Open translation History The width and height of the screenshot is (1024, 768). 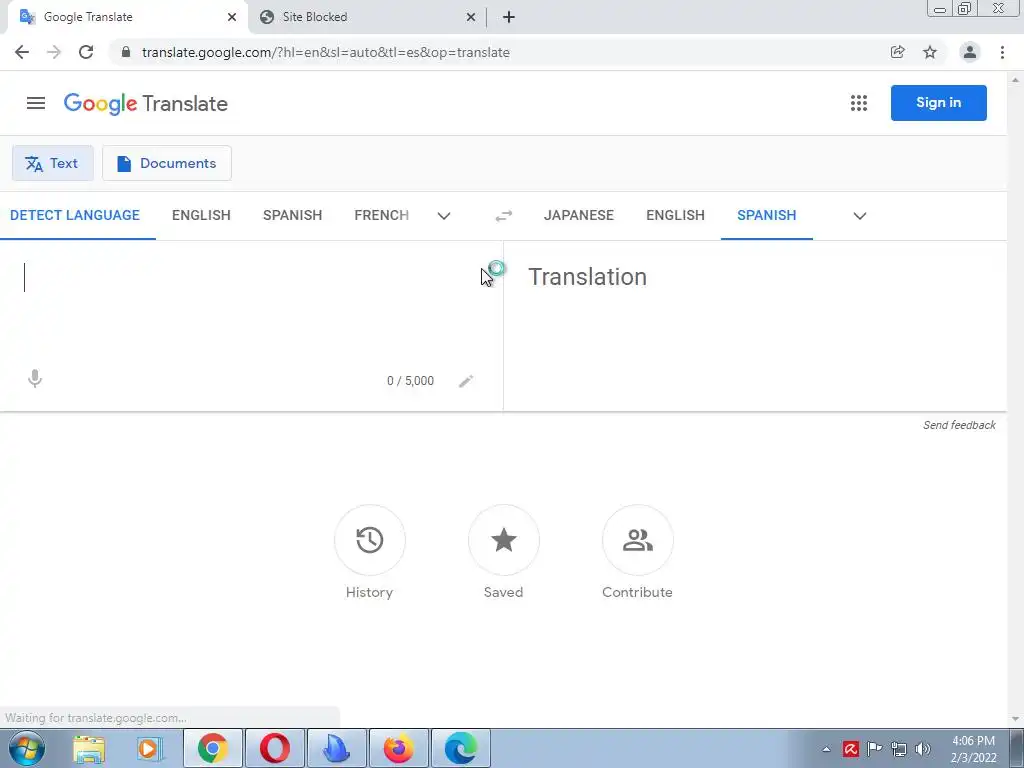pyautogui.click(x=370, y=540)
